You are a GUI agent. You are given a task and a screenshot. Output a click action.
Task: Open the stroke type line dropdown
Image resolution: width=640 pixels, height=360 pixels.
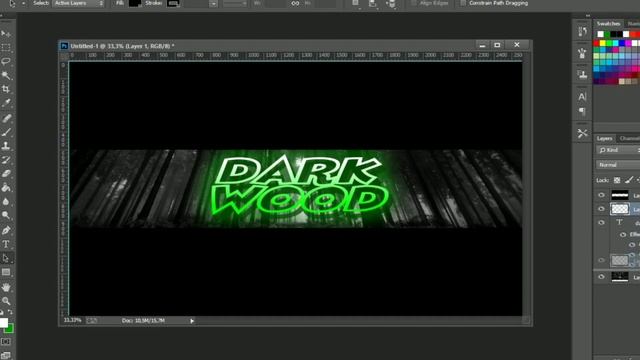pyautogui.click(x=235, y=3)
